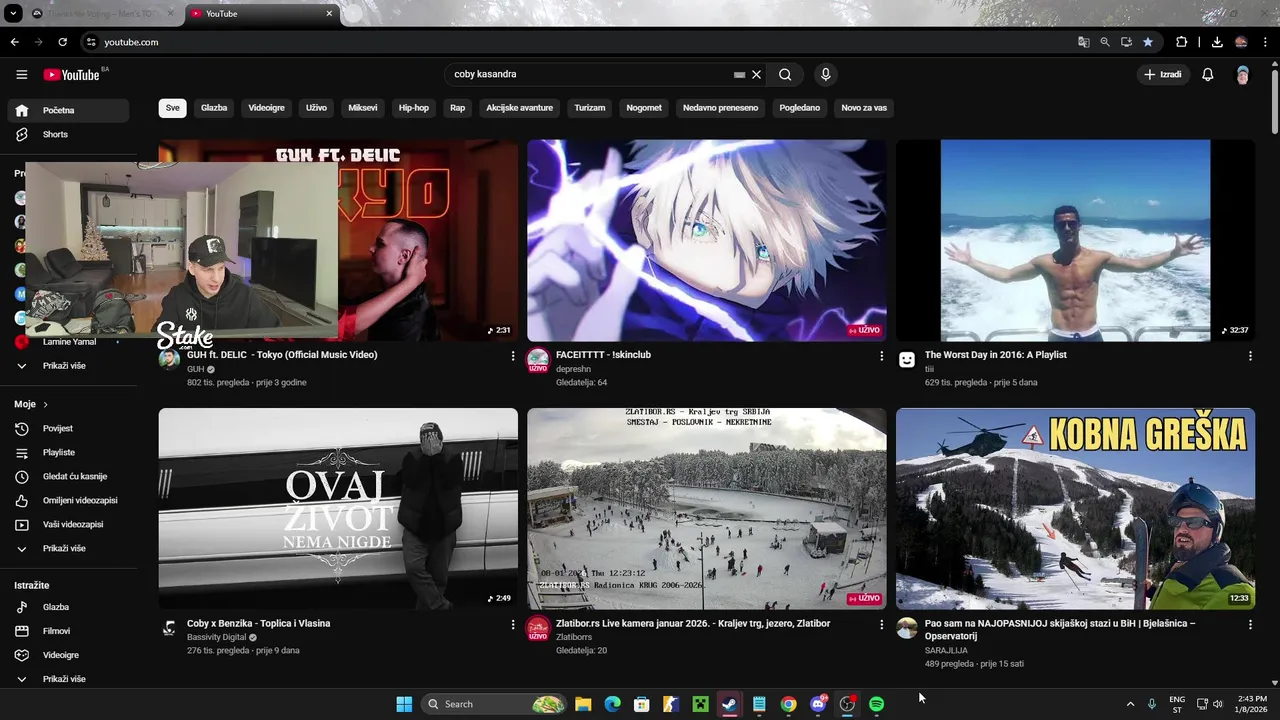The image size is (1280, 720).
Task: Translate this page icon in address bar
Action: pos(1083,42)
